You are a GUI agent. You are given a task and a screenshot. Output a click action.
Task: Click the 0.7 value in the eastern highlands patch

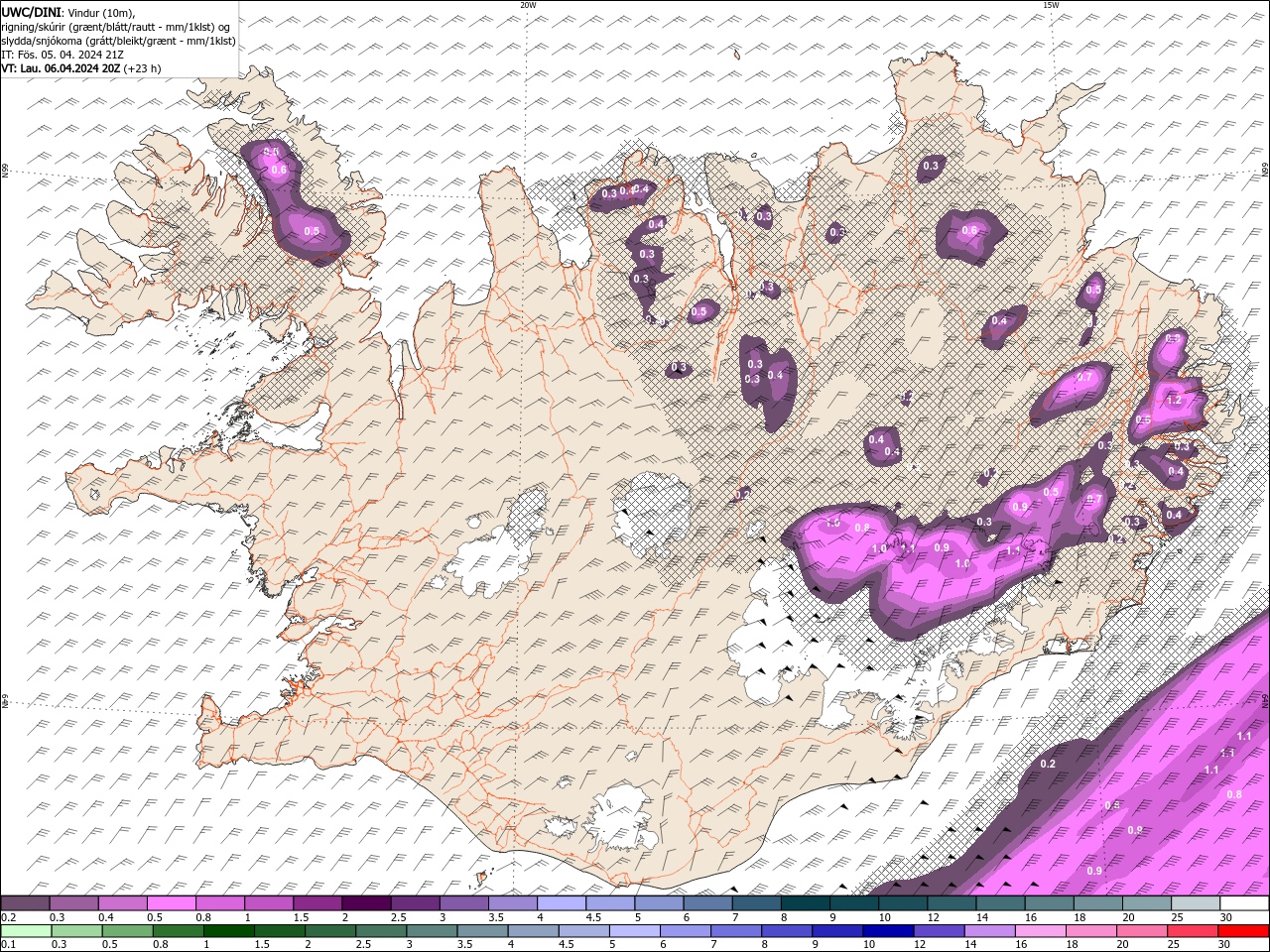(x=1083, y=377)
